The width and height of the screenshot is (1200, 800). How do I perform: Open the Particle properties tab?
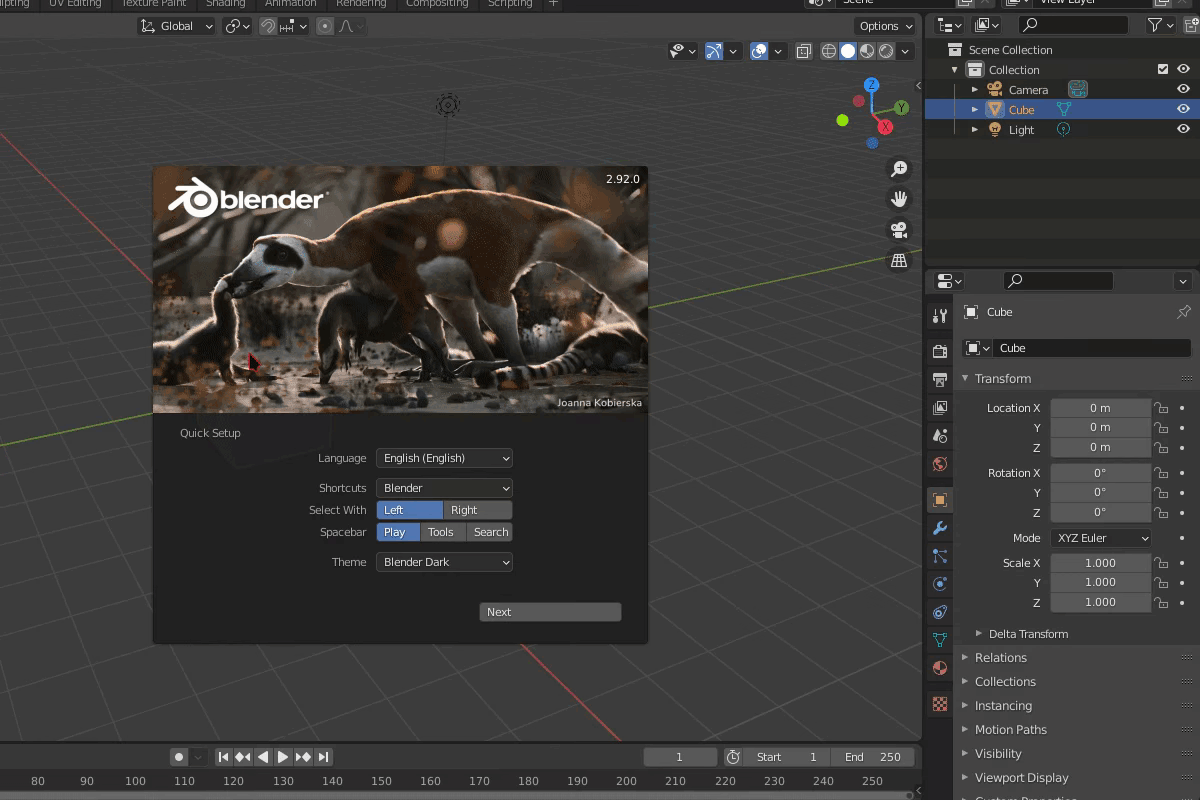[939, 555]
